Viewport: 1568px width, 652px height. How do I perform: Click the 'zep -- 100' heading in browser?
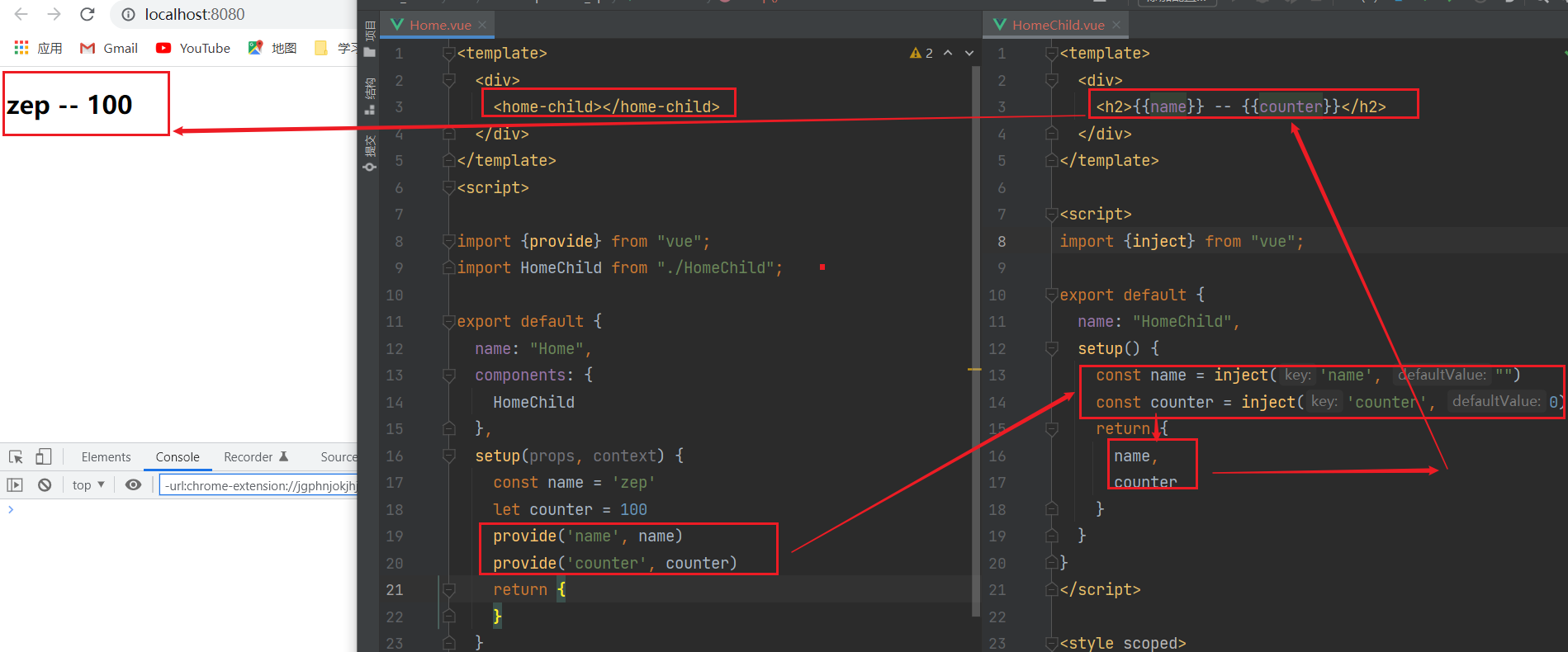point(69,105)
